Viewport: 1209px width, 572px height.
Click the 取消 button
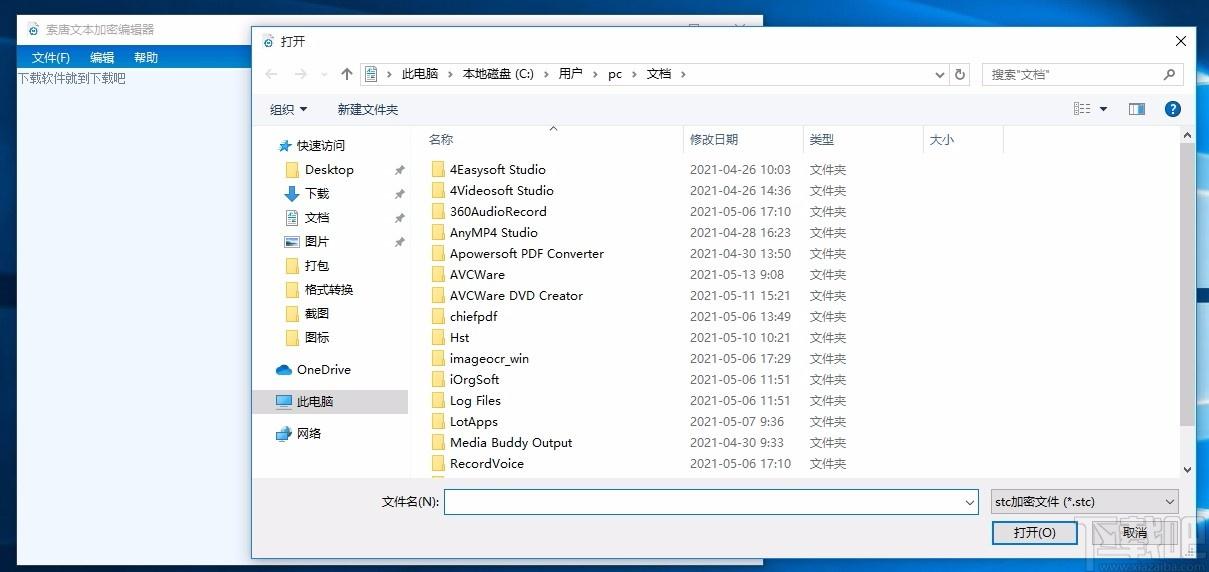point(1135,533)
